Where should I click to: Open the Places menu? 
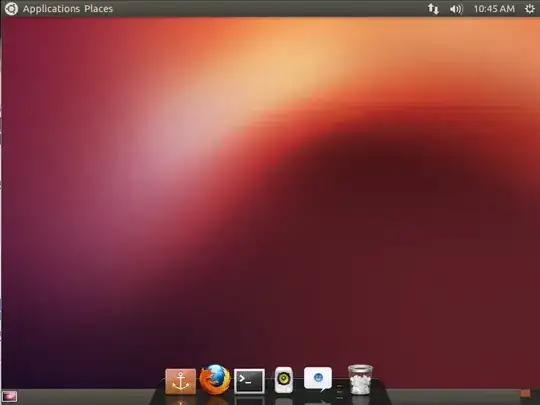[98, 9]
